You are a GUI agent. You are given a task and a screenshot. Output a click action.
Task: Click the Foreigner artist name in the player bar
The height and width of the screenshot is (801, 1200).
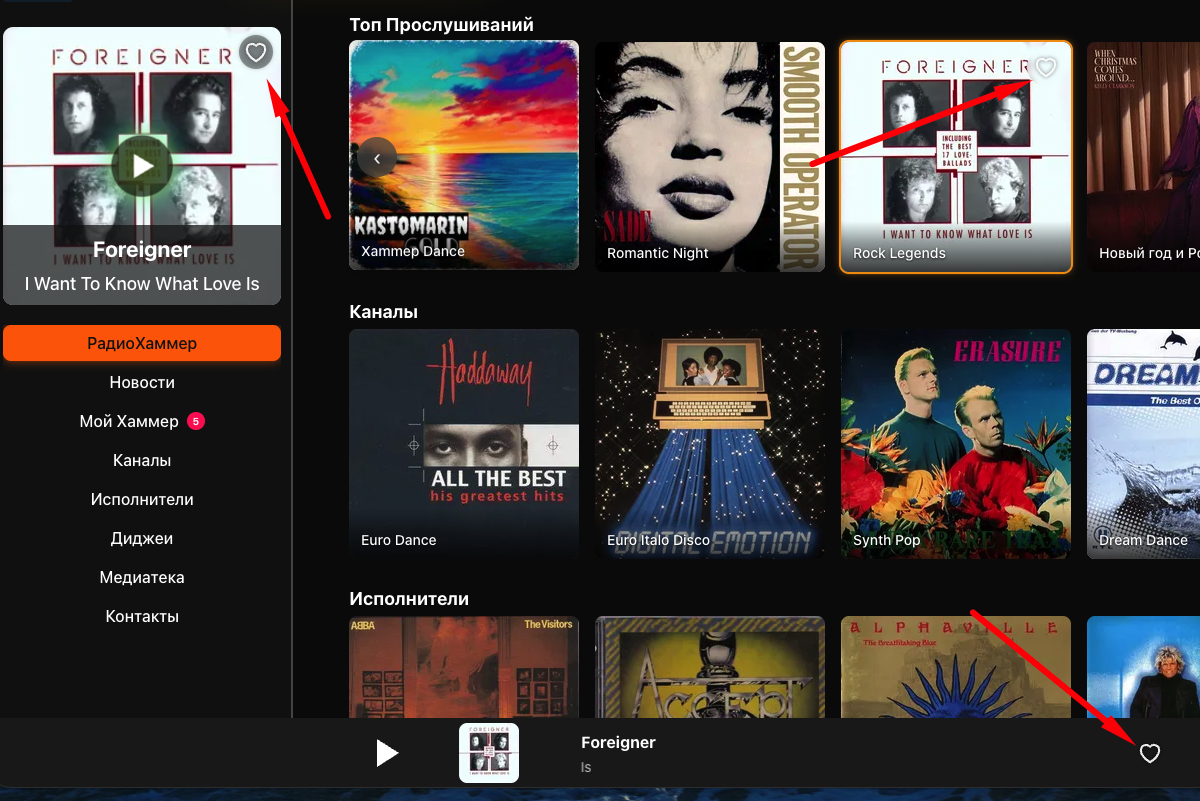(618, 743)
